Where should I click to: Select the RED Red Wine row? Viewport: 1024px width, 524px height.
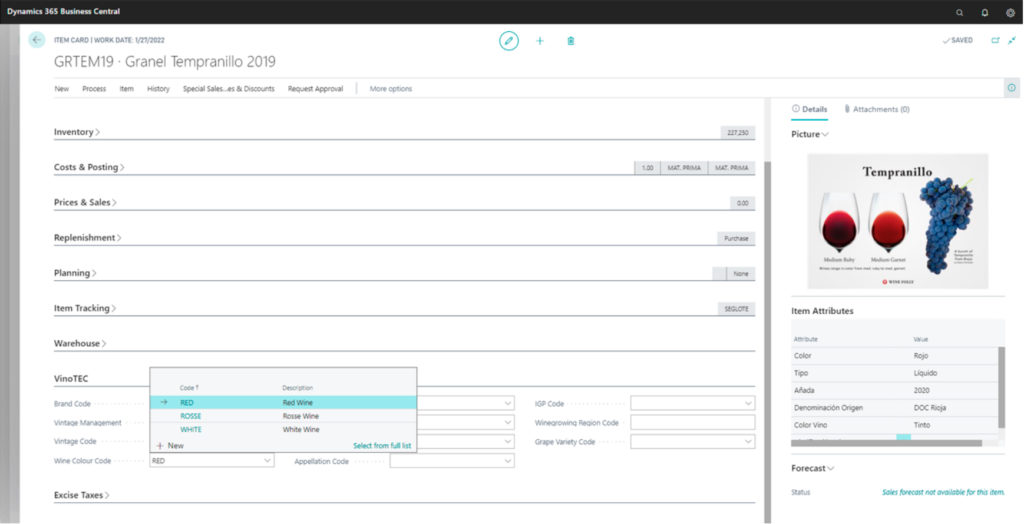(283, 402)
